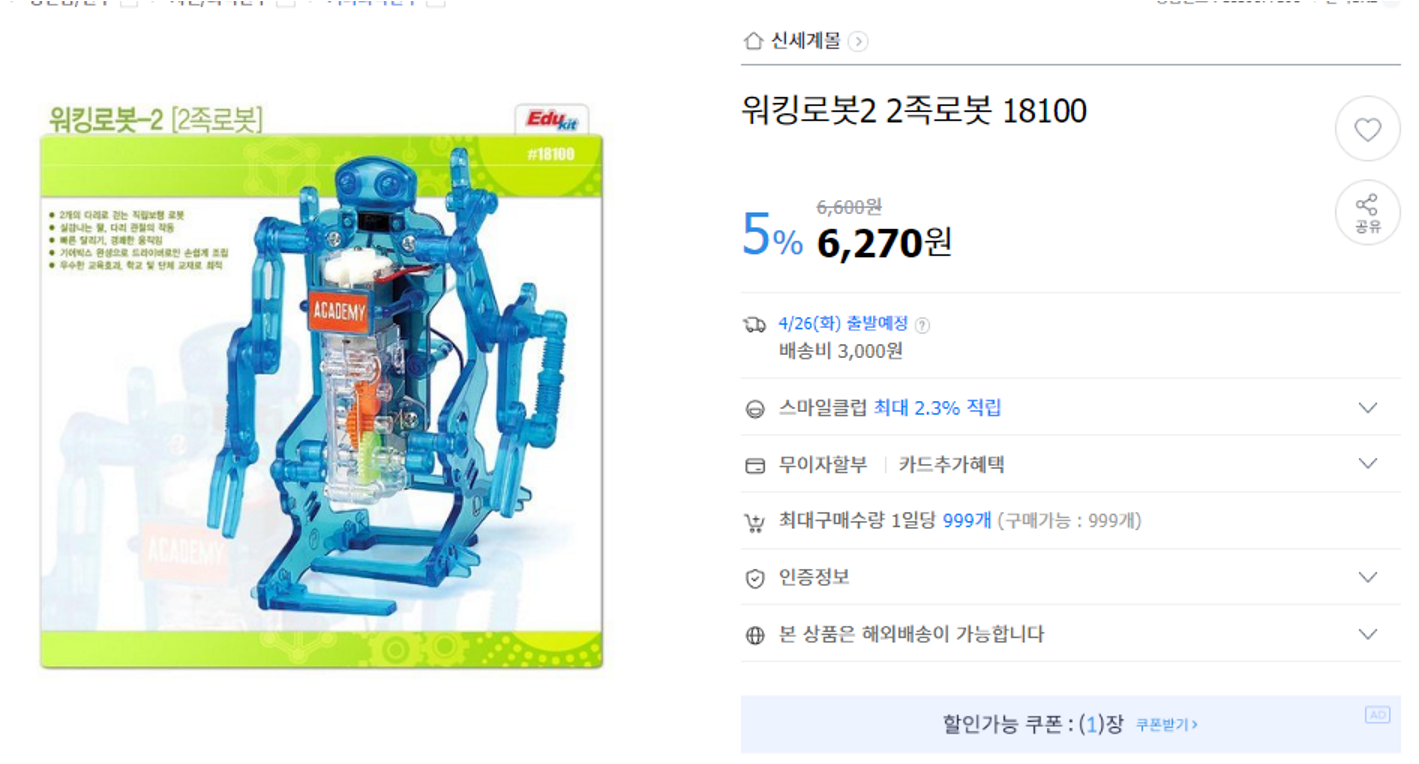Click the 쿠폰받기 link
The width and height of the screenshot is (1419, 764).
[x=1167, y=724]
